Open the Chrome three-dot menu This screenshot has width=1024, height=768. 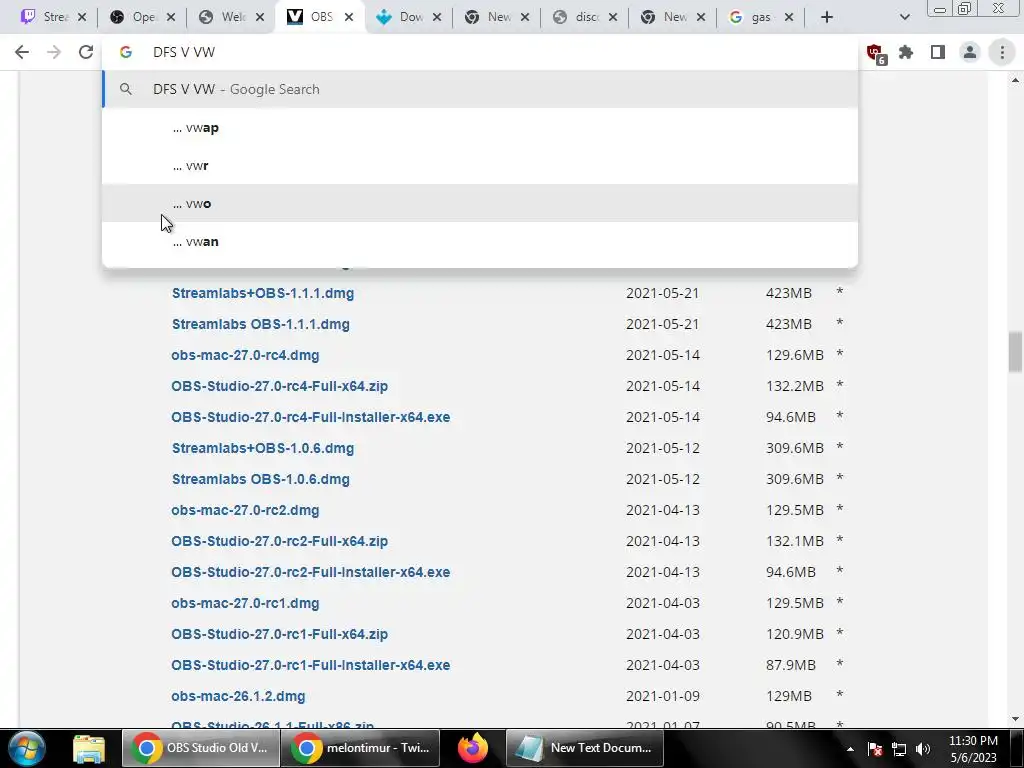[x=1002, y=52]
